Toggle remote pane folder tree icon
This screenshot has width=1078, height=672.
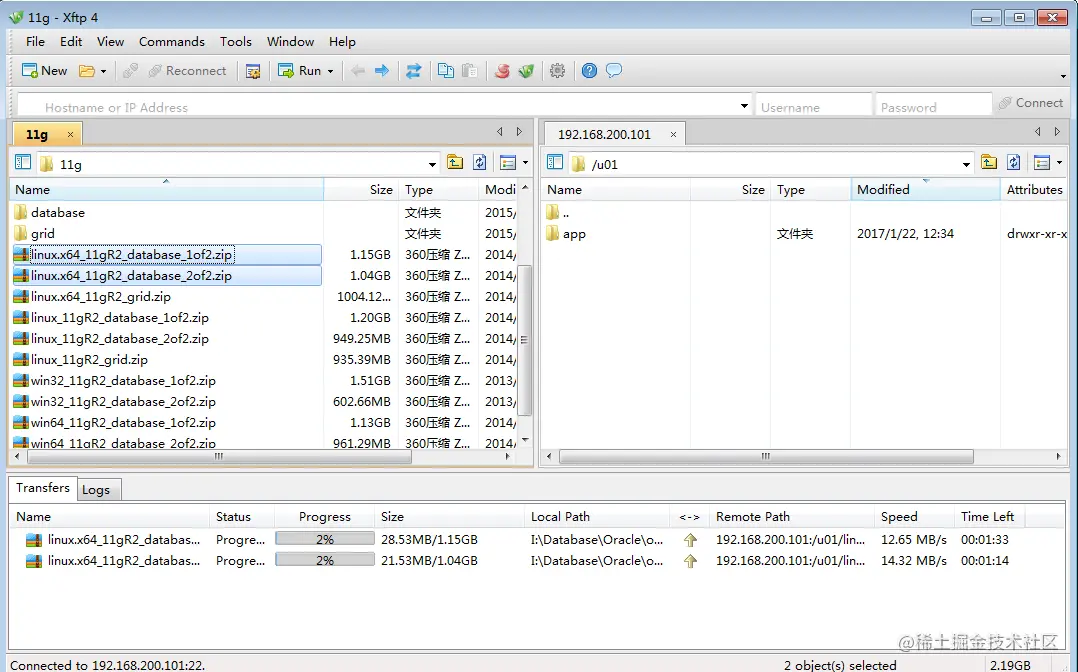click(x=555, y=163)
